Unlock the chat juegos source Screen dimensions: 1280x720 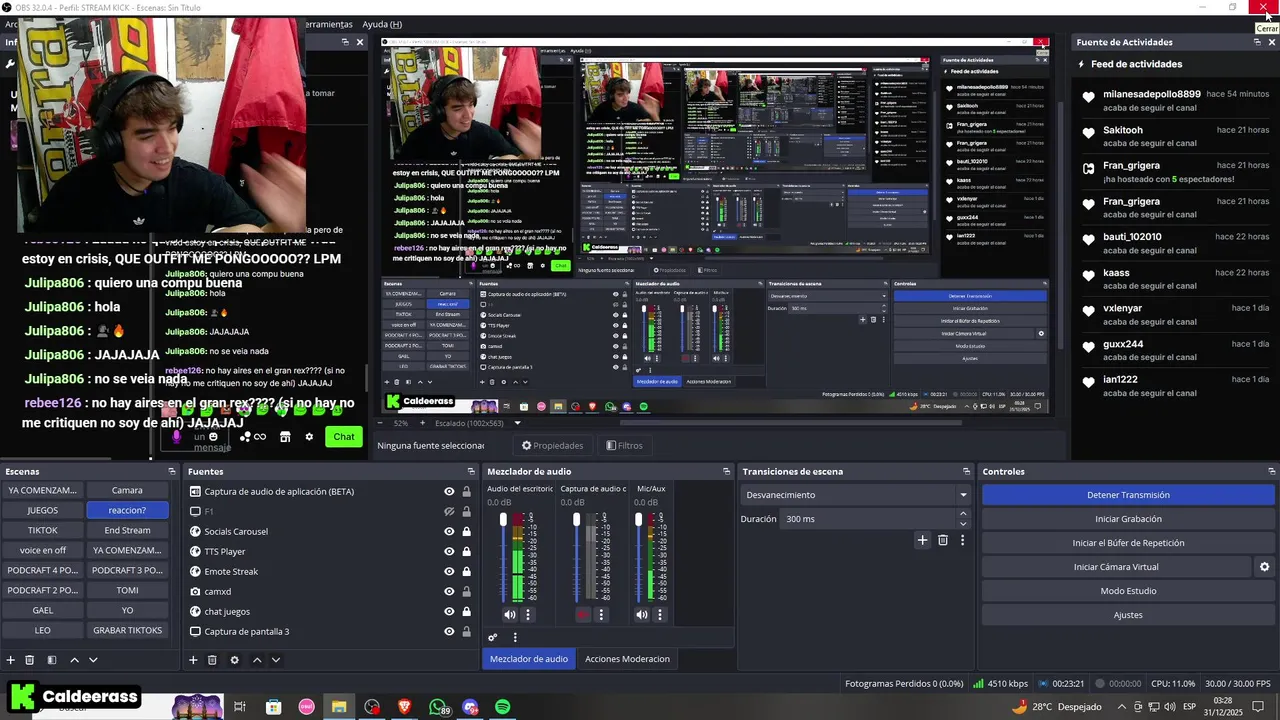coord(466,611)
